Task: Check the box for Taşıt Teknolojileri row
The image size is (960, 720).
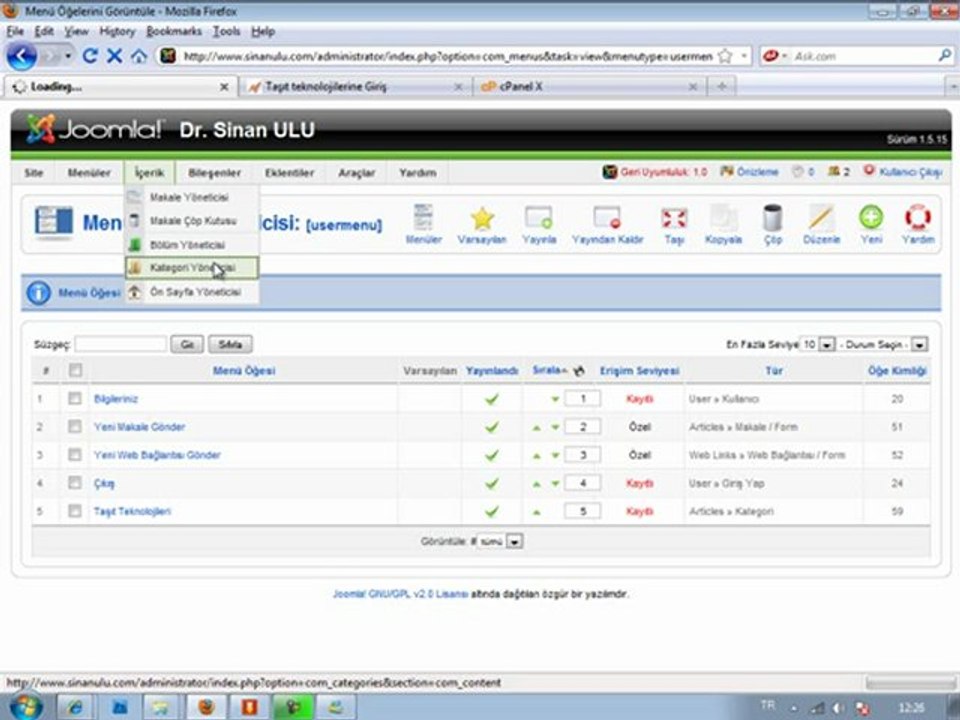Action: pos(75,511)
